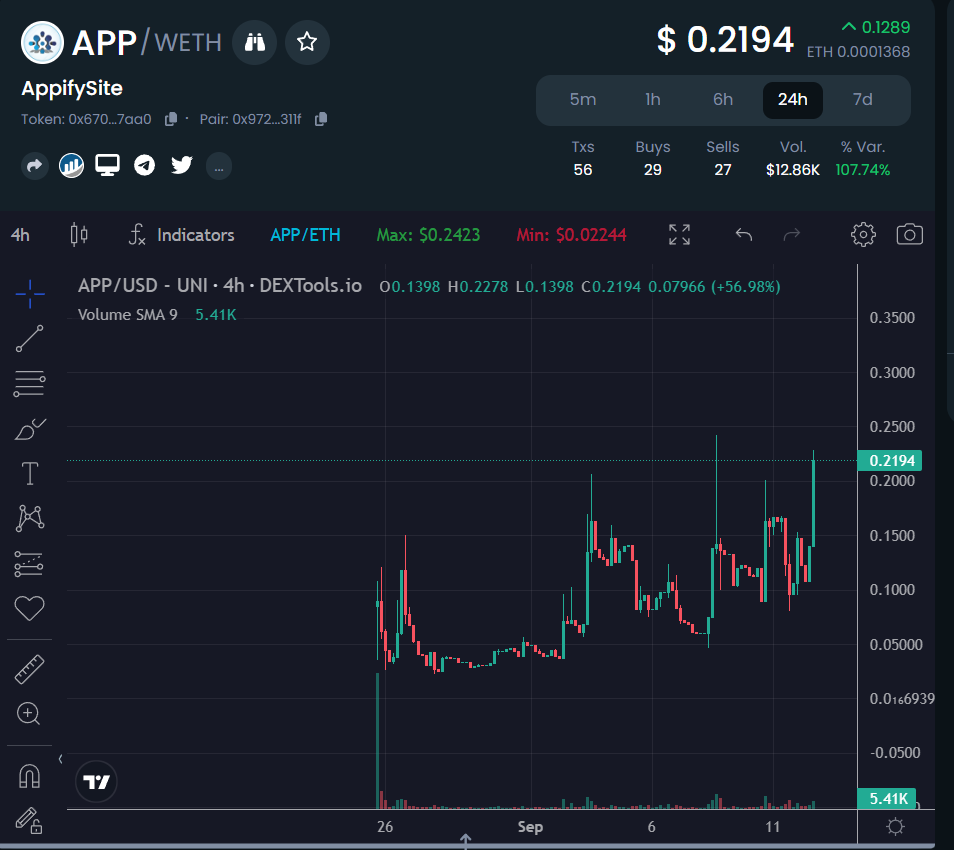This screenshot has height=850, width=954.
Task: Add APP/WETH to favorites with star
Action: [x=307, y=42]
